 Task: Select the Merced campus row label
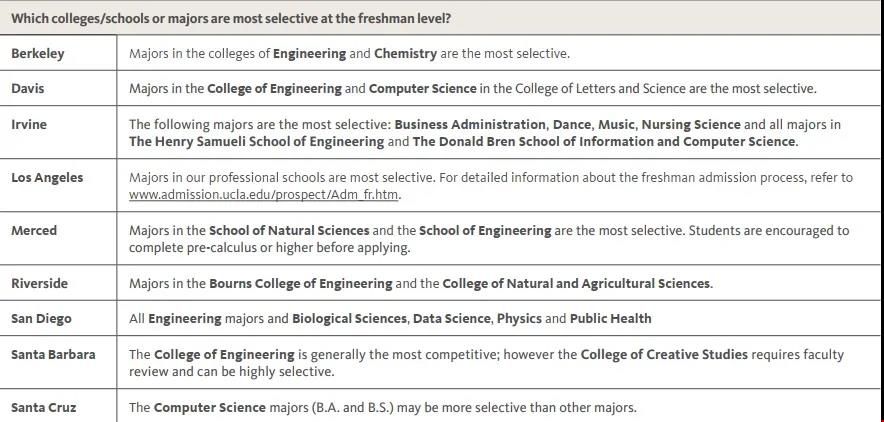[34, 230]
